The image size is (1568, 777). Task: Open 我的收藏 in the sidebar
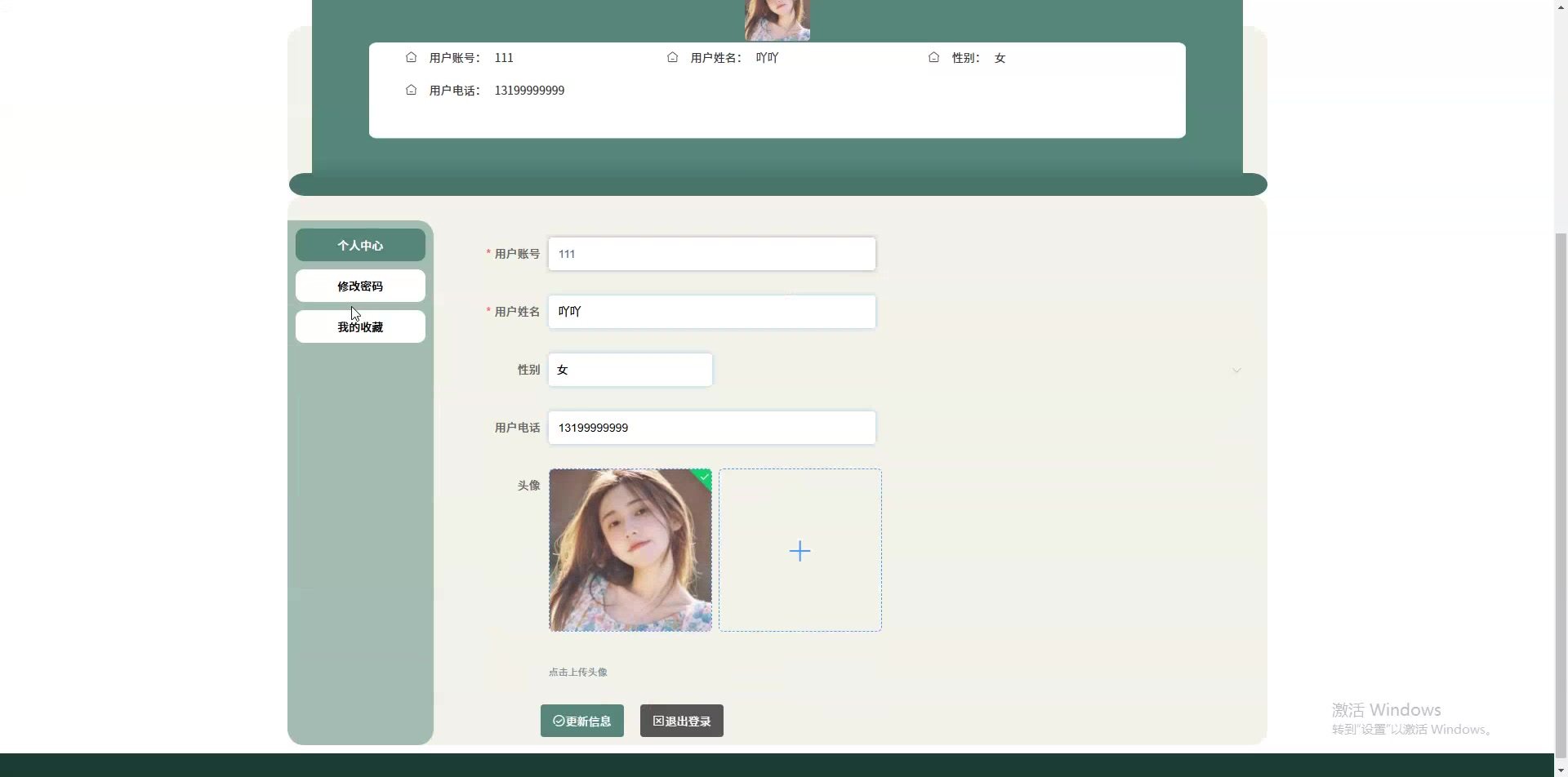tap(360, 326)
